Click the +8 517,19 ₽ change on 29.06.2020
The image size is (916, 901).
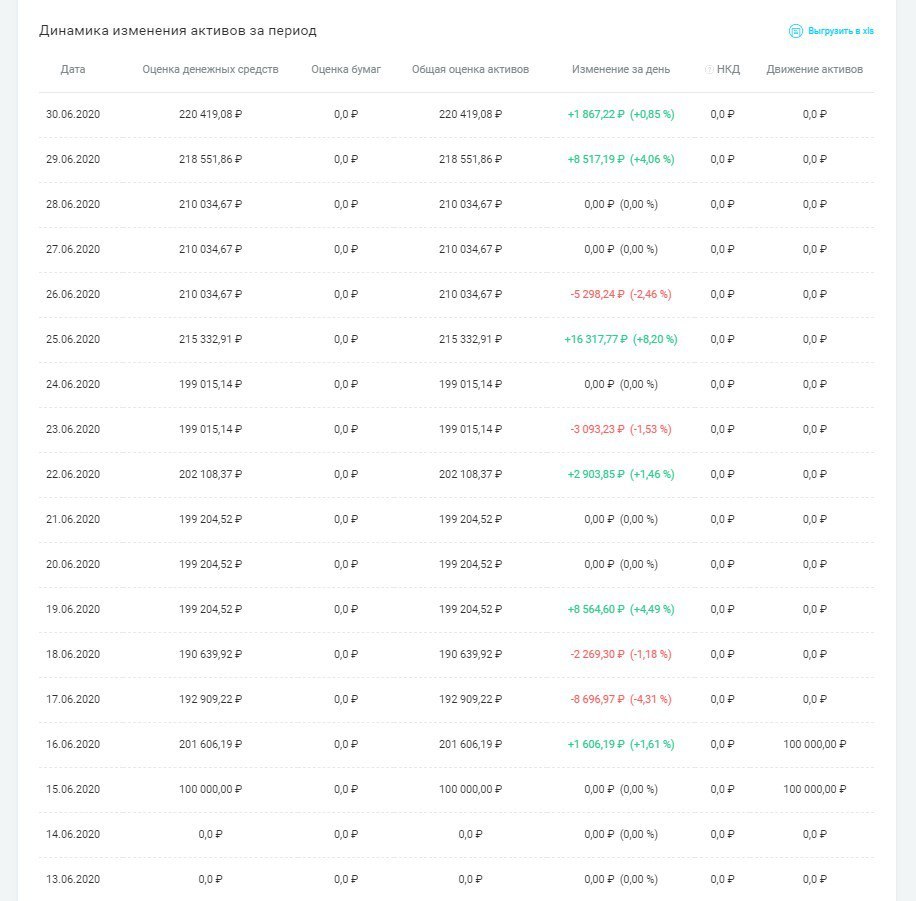(596, 159)
